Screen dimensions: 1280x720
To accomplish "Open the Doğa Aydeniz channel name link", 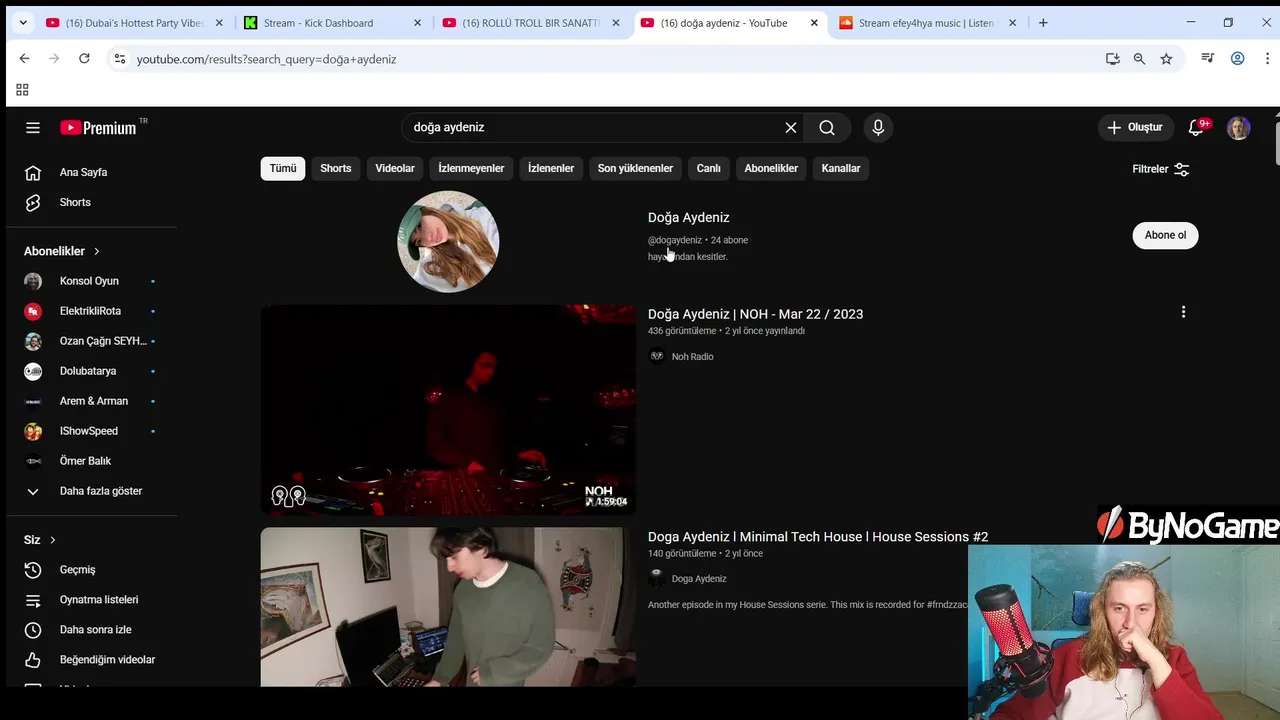I will pos(689,217).
